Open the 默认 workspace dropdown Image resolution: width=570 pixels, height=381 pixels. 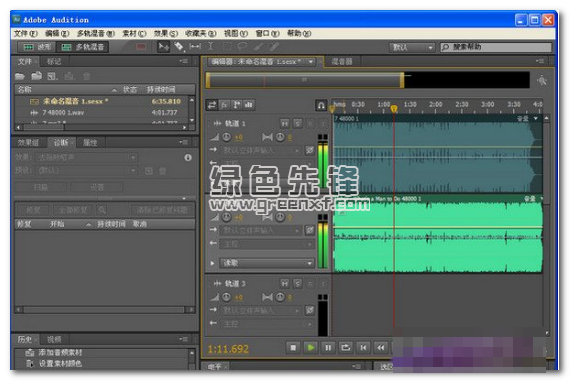pyautogui.click(x=412, y=47)
